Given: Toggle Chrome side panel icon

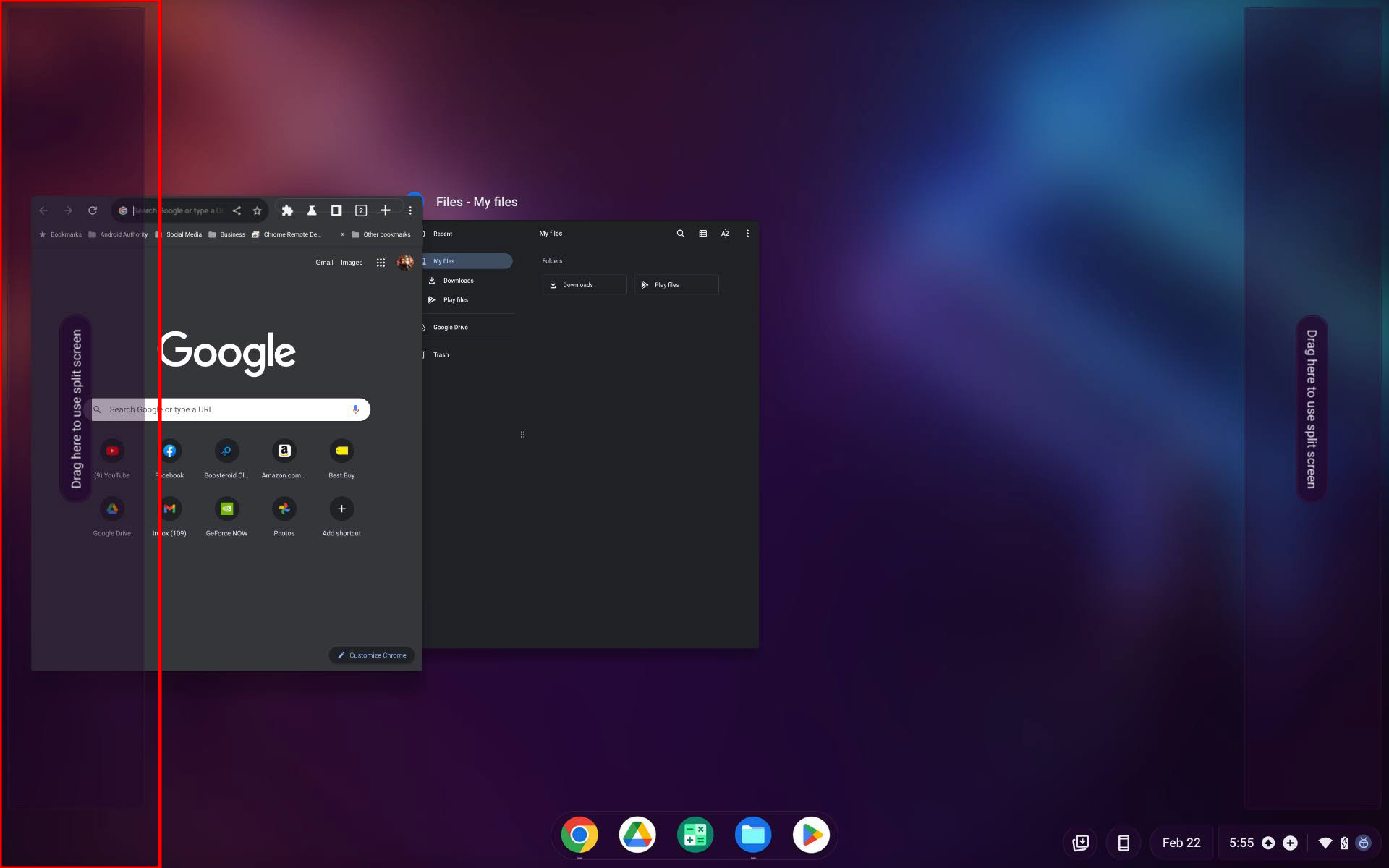Looking at the screenshot, I should click(x=336, y=210).
